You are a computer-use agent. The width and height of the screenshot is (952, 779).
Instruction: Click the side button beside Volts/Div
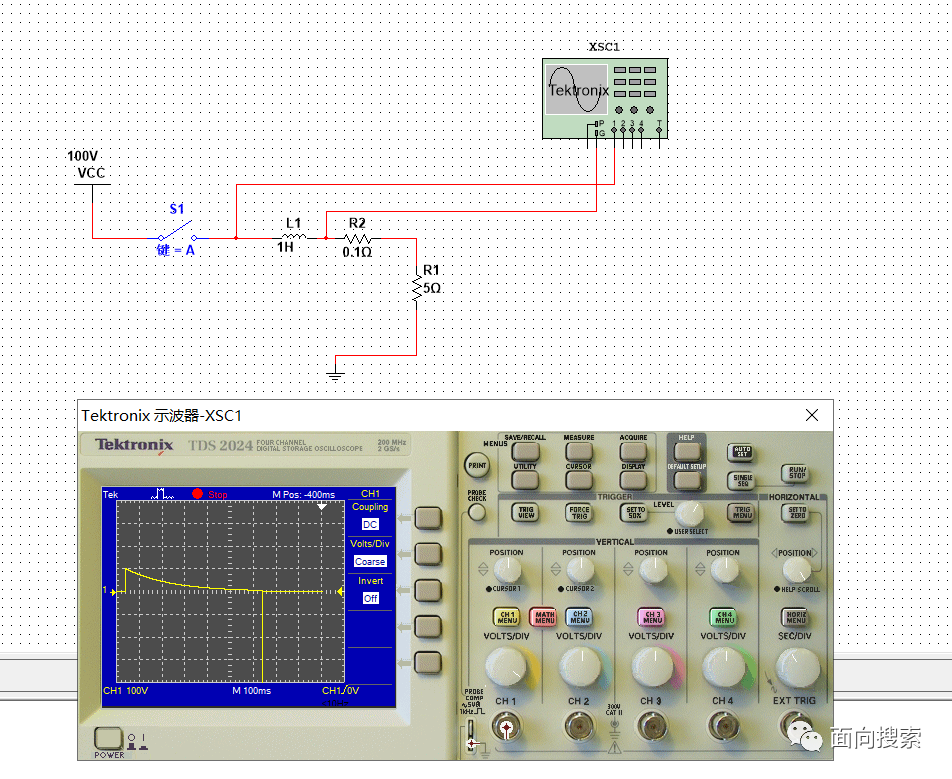coord(428,554)
